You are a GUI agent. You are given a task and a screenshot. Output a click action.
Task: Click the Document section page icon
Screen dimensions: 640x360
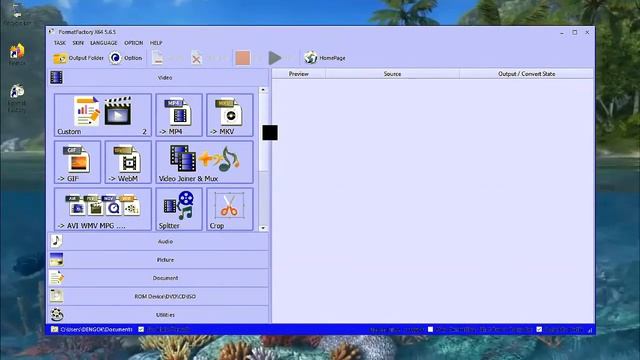pos(56,278)
